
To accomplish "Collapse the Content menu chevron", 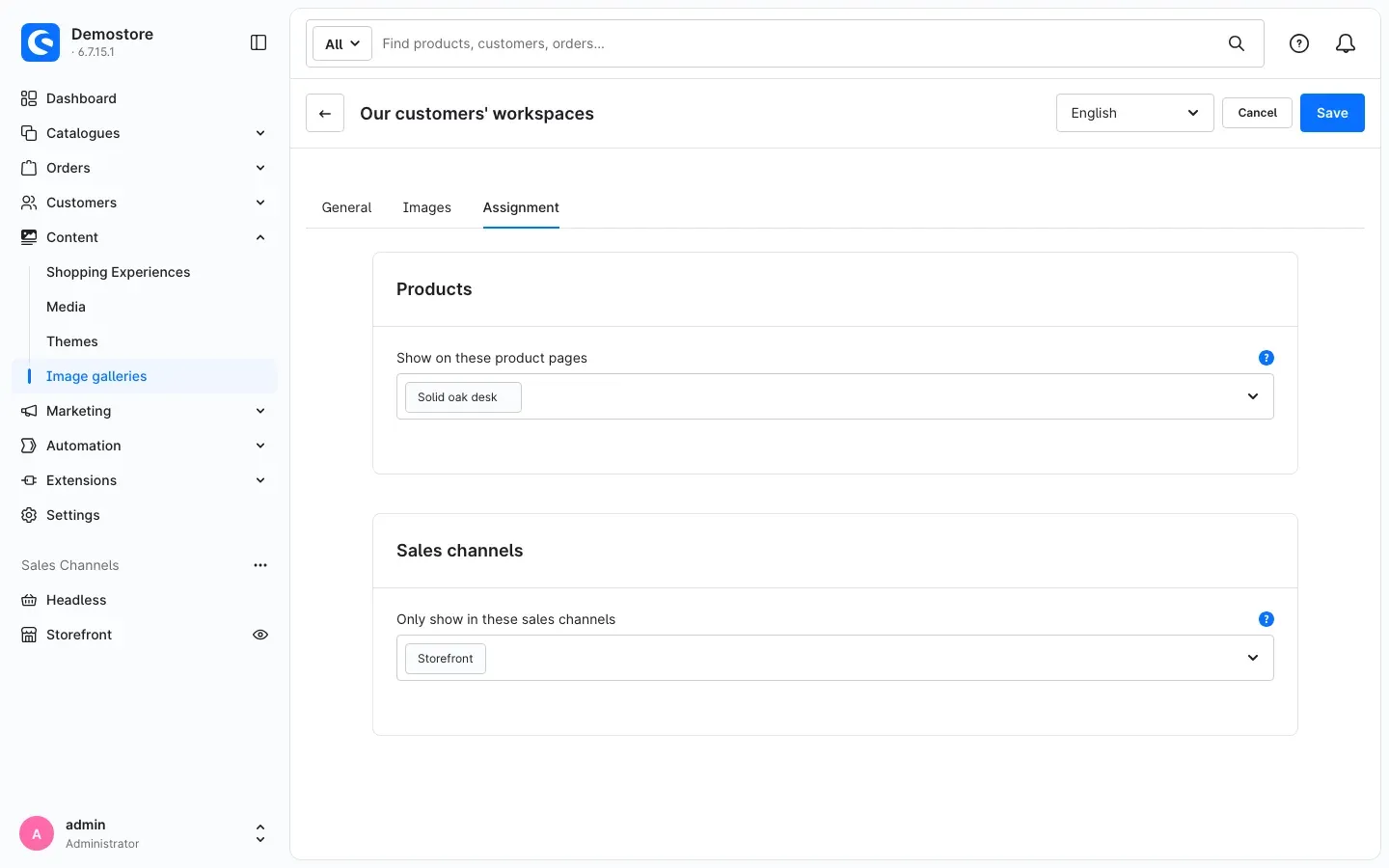I will click(260, 237).
